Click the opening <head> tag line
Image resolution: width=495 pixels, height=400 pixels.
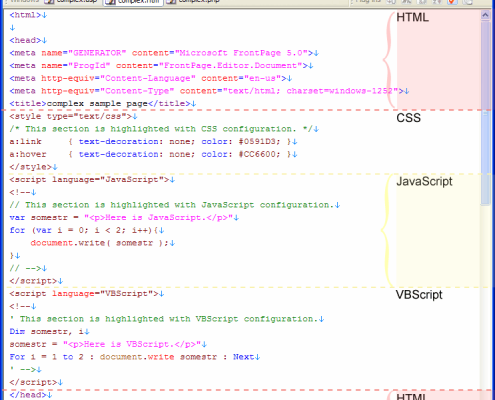[x=28, y=40]
